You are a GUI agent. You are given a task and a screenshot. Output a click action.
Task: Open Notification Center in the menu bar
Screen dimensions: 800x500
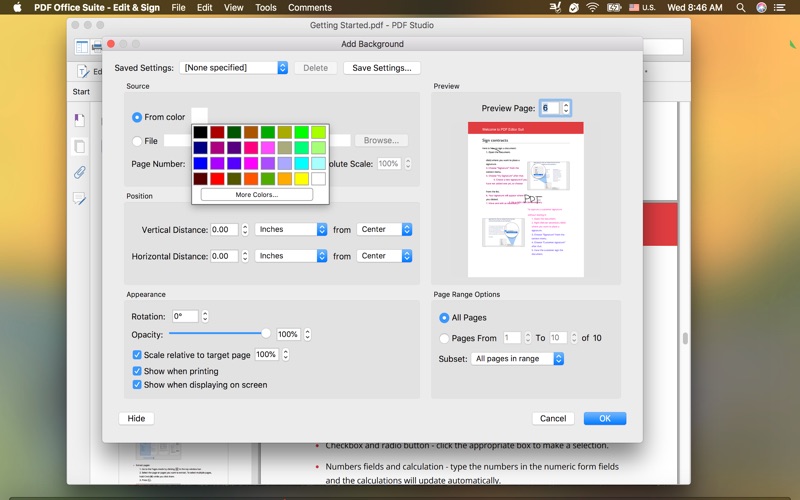[780, 7]
